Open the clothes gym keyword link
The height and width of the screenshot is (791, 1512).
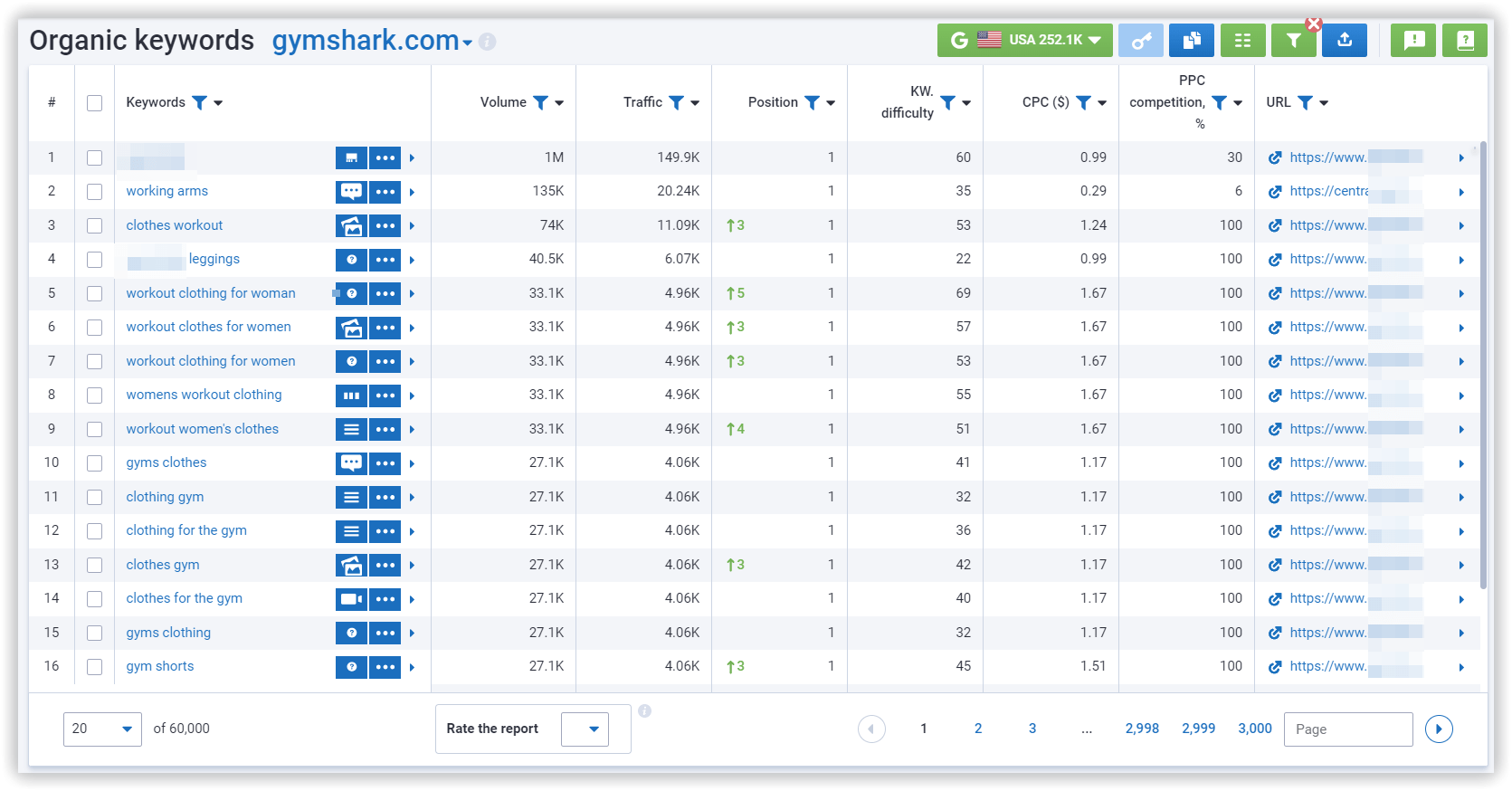163,565
